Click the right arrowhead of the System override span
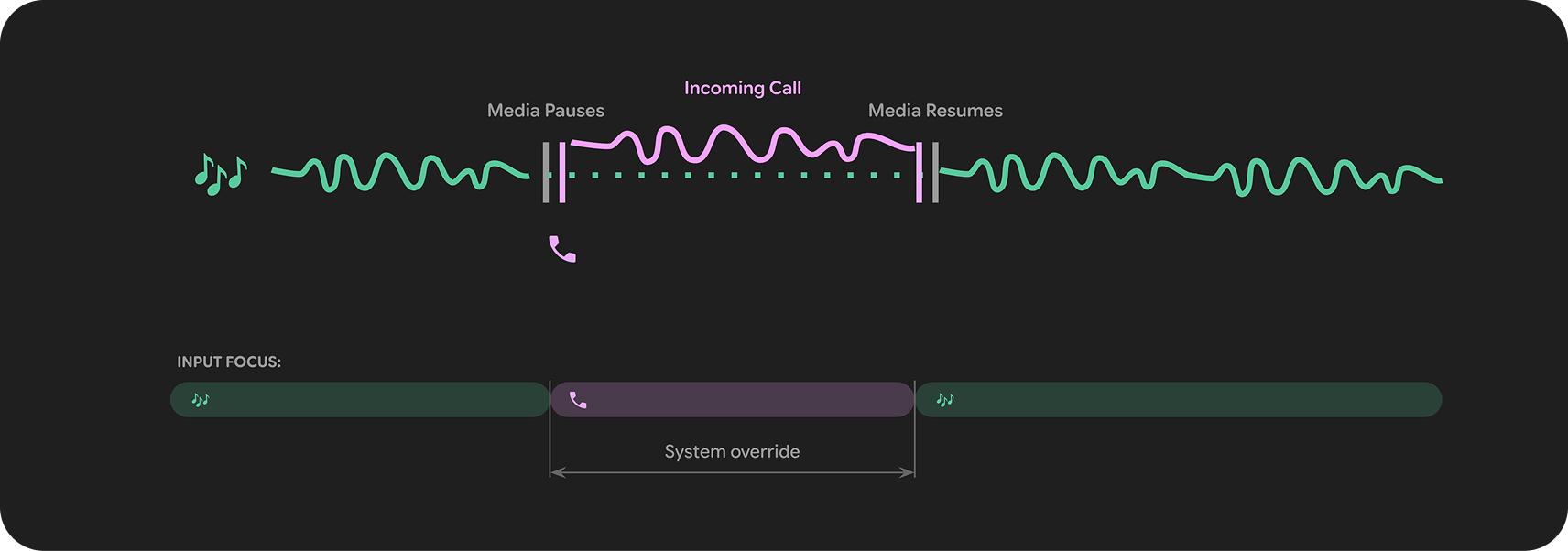Screen dimensions: 1568x551 coord(908,472)
